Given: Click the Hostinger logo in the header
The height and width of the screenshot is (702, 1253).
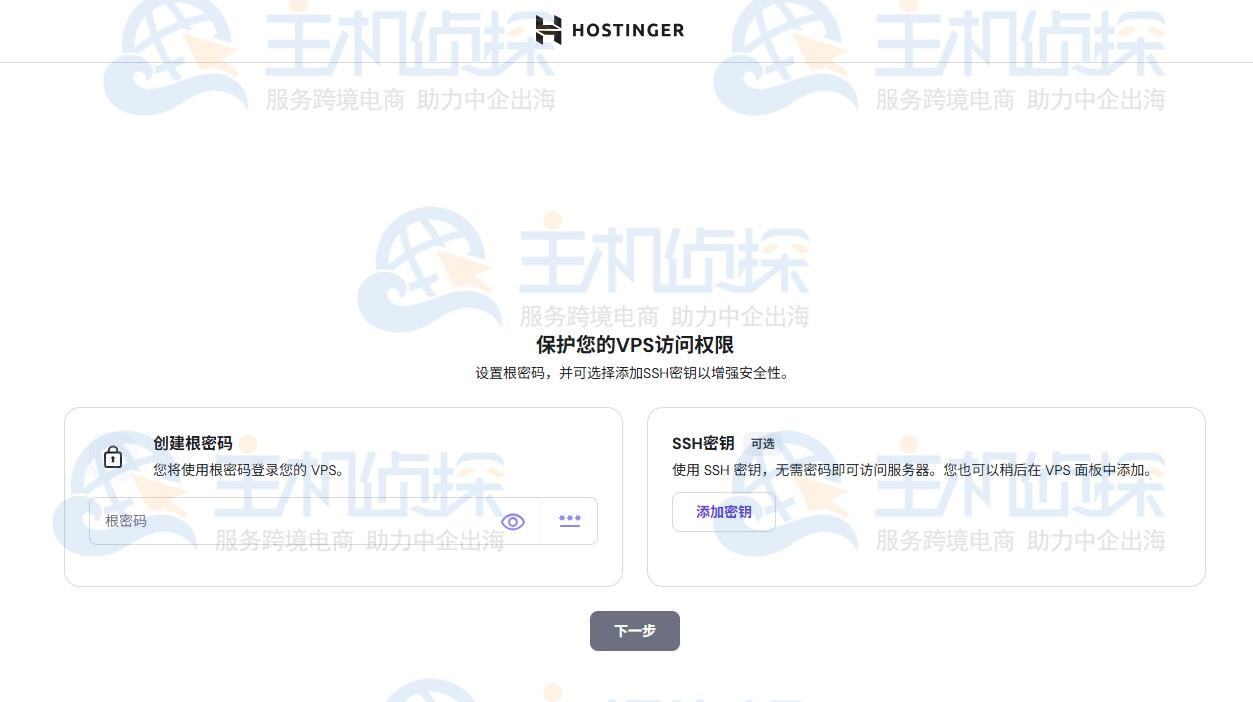Looking at the screenshot, I should [609, 30].
